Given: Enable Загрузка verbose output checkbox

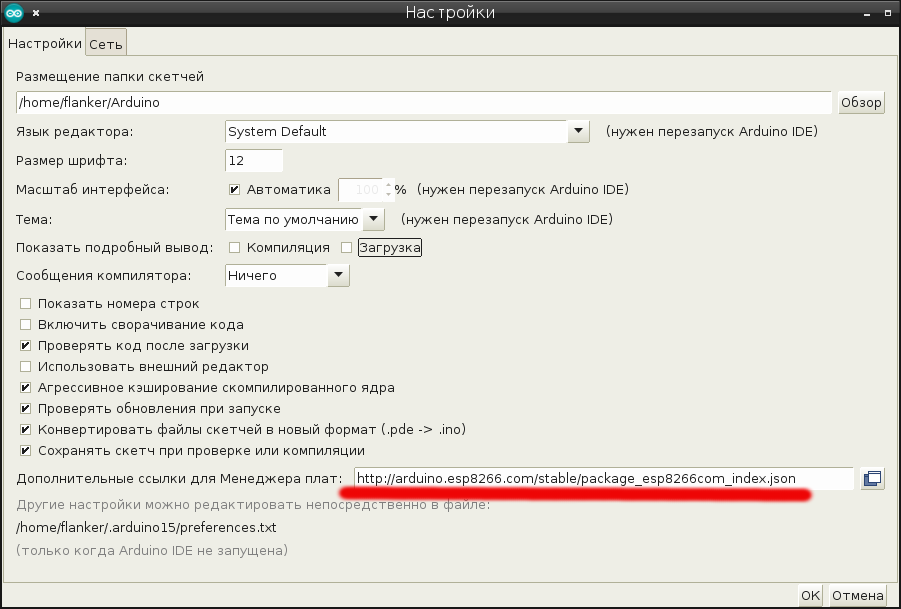Looking at the screenshot, I should (x=346, y=248).
